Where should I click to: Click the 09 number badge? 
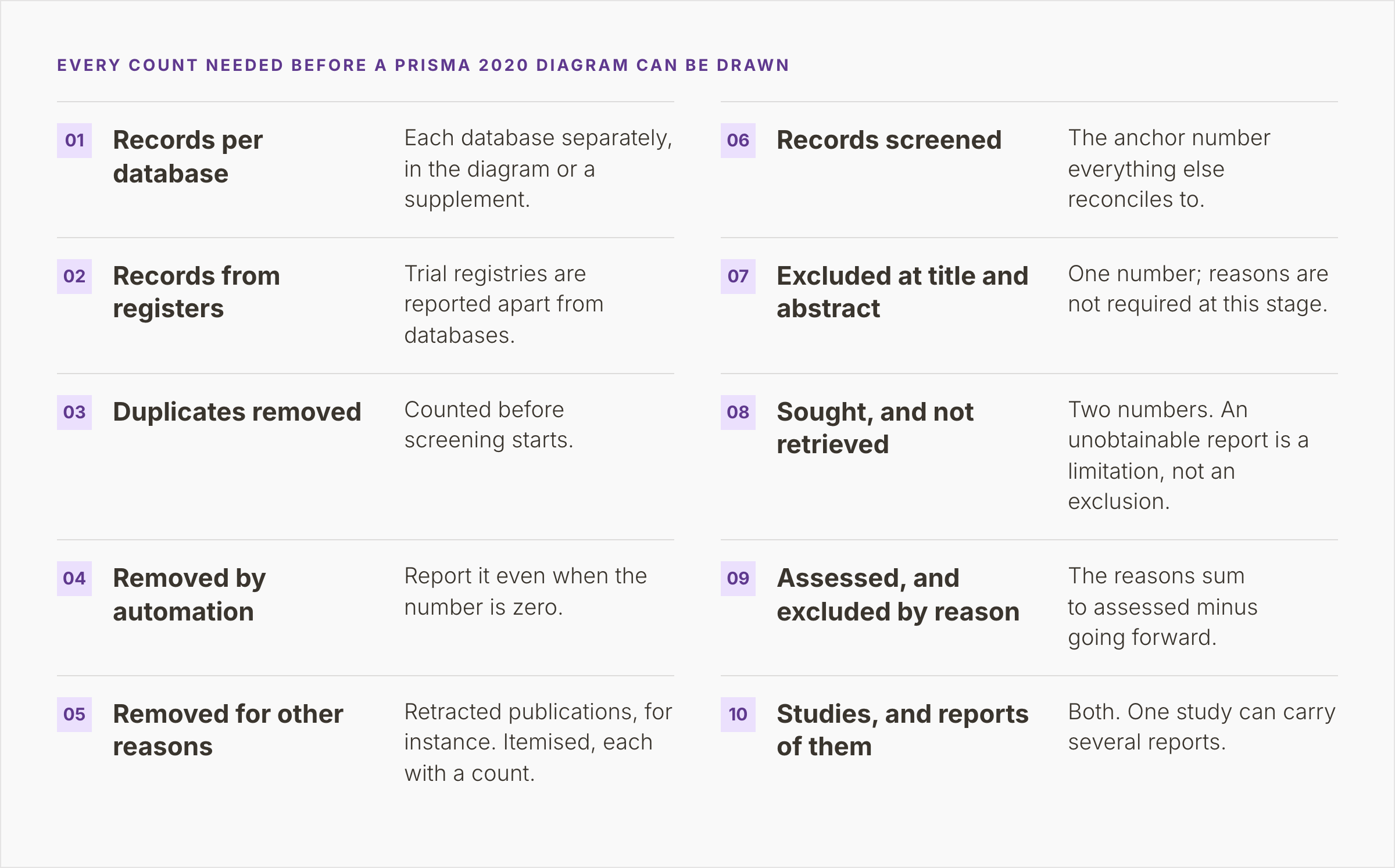(738, 578)
